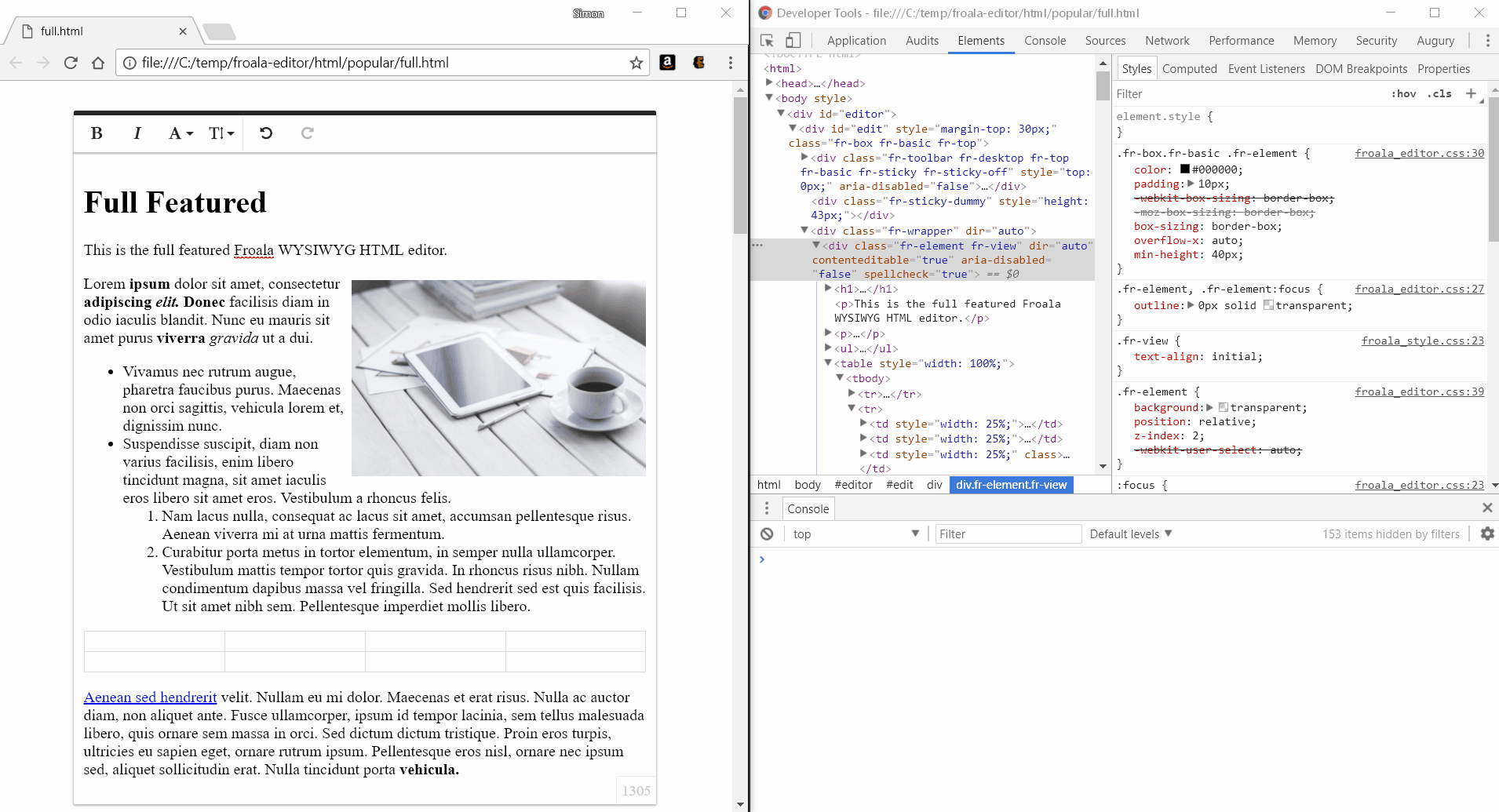Screen dimensions: 1499x812
Task: Switch to the Memory tab
Action: pyautogui.click(x=1315, y=41)
